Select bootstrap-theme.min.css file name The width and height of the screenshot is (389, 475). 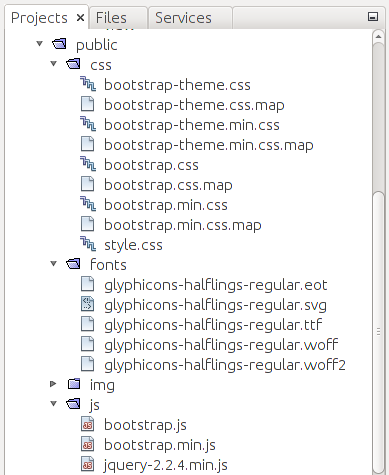point(192,125)
